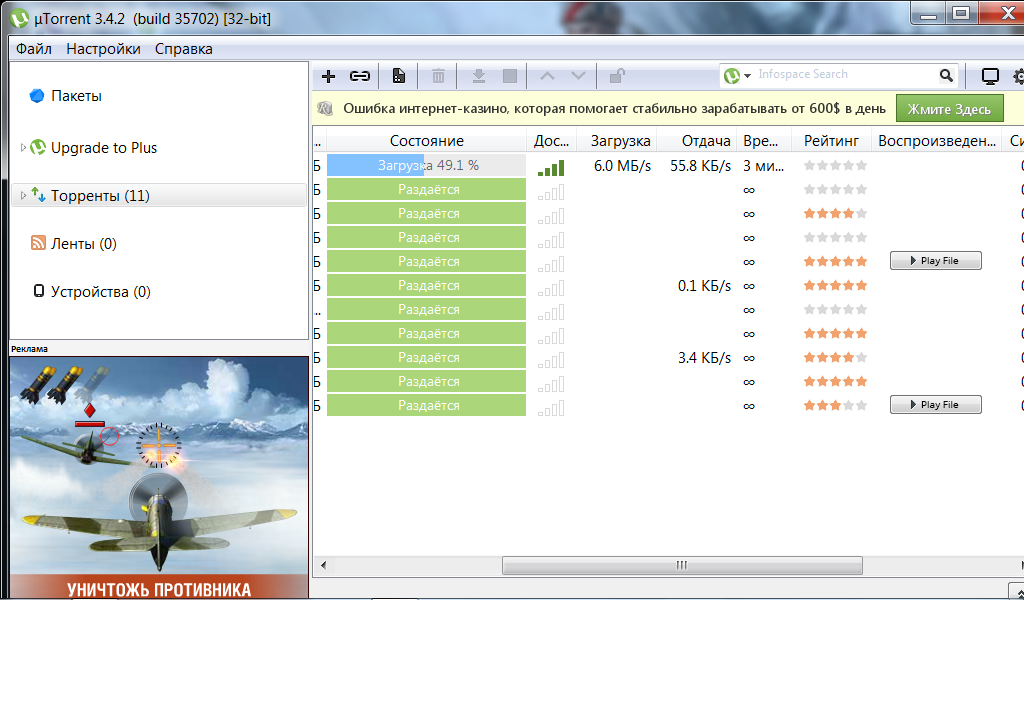Click the Remove torrent trash icon
Image resolution: width=1024 pixels, height=714 pixels.
coord(438,76)
